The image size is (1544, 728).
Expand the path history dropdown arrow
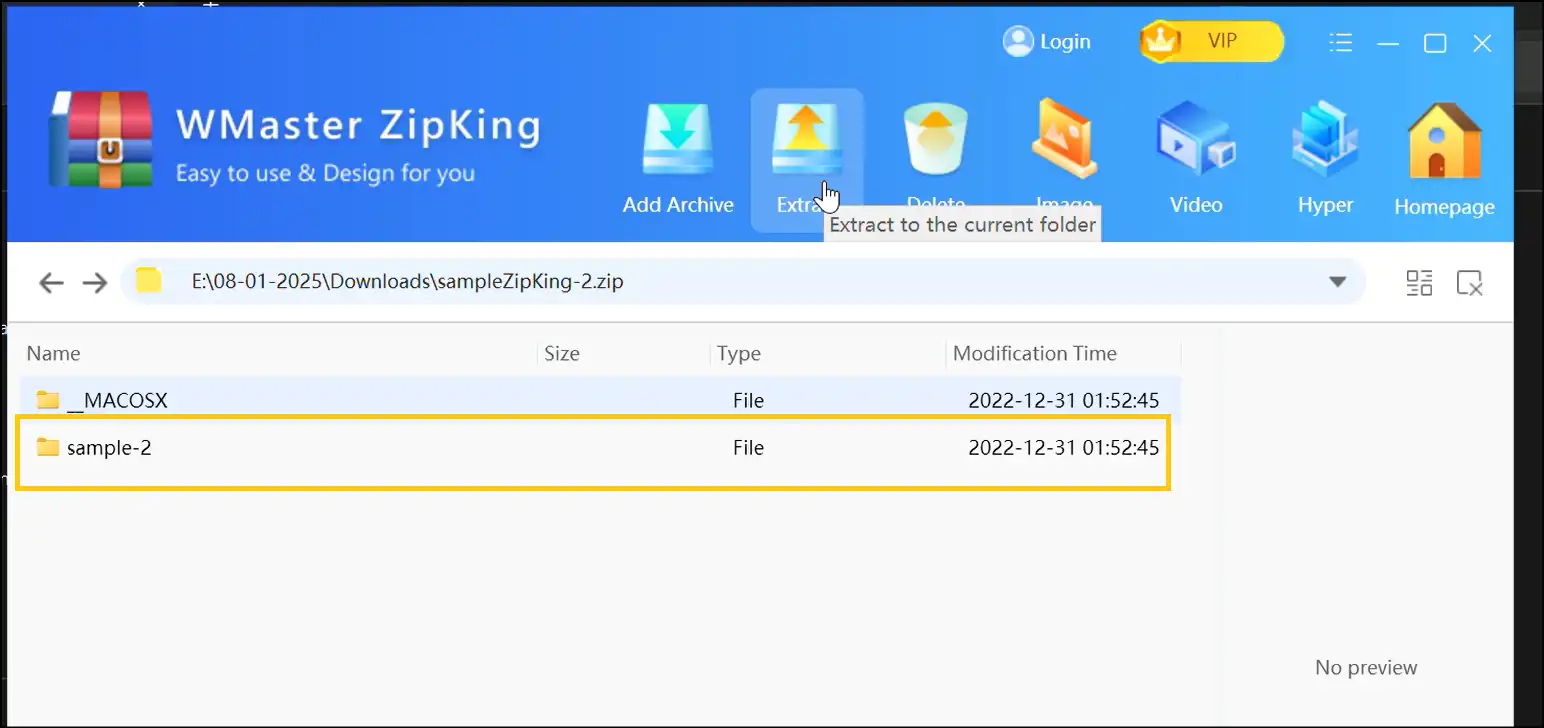pyautogui.click(x=1337, y=282)
